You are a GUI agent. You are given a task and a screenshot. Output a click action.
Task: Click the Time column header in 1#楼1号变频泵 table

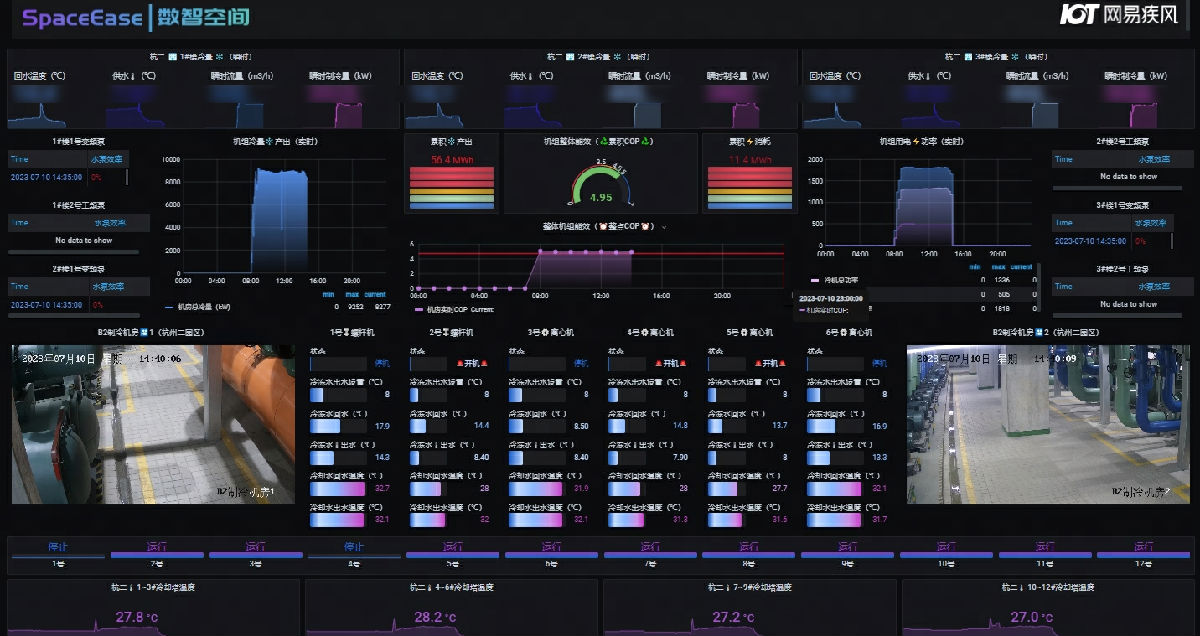coord(21,159)
